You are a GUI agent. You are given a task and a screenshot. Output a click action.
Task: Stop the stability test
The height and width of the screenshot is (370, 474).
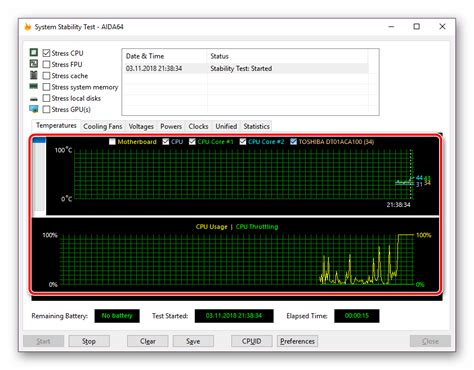coord(89,341)
